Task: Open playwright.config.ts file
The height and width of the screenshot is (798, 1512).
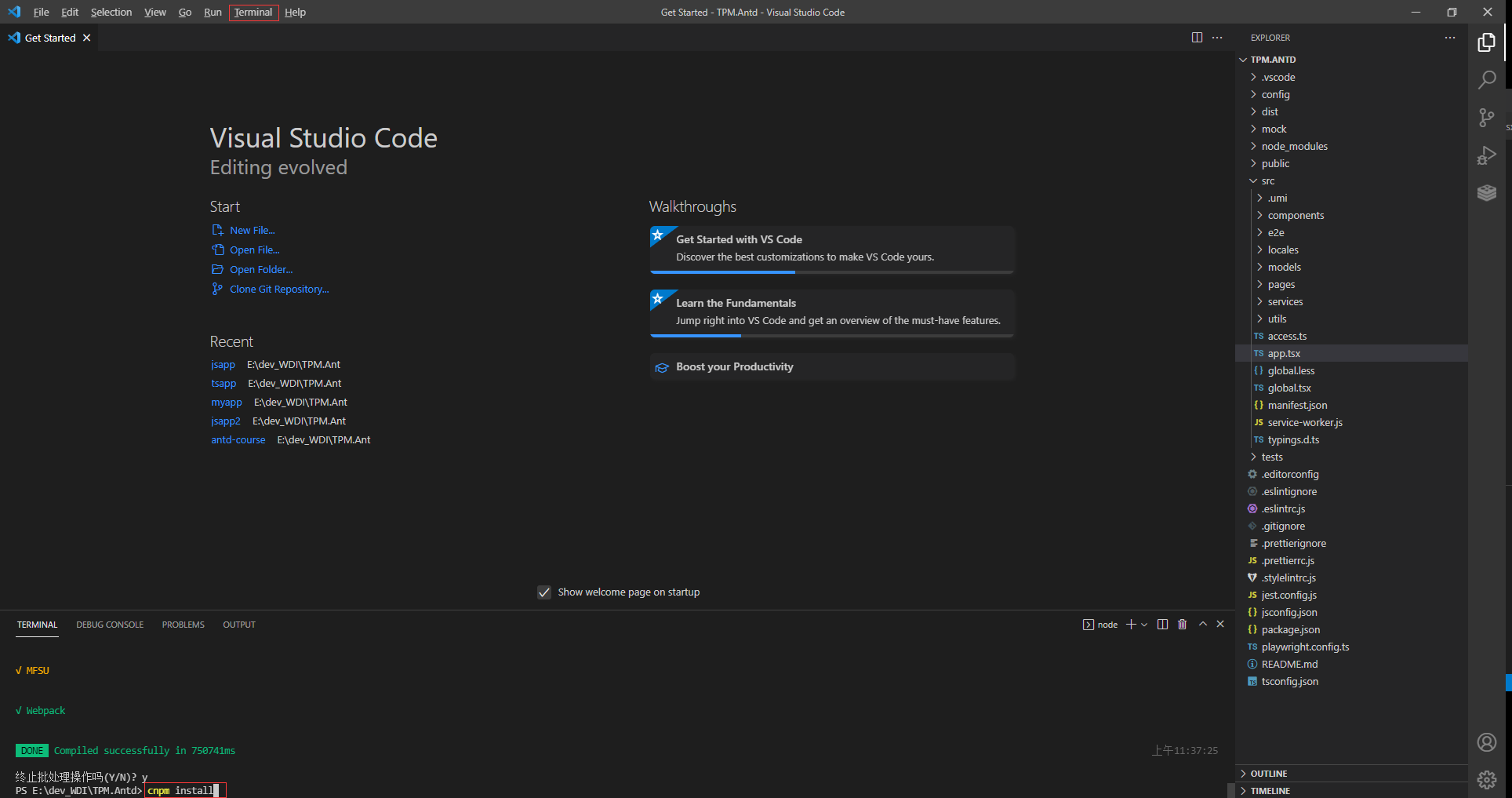Action: 1351,647
